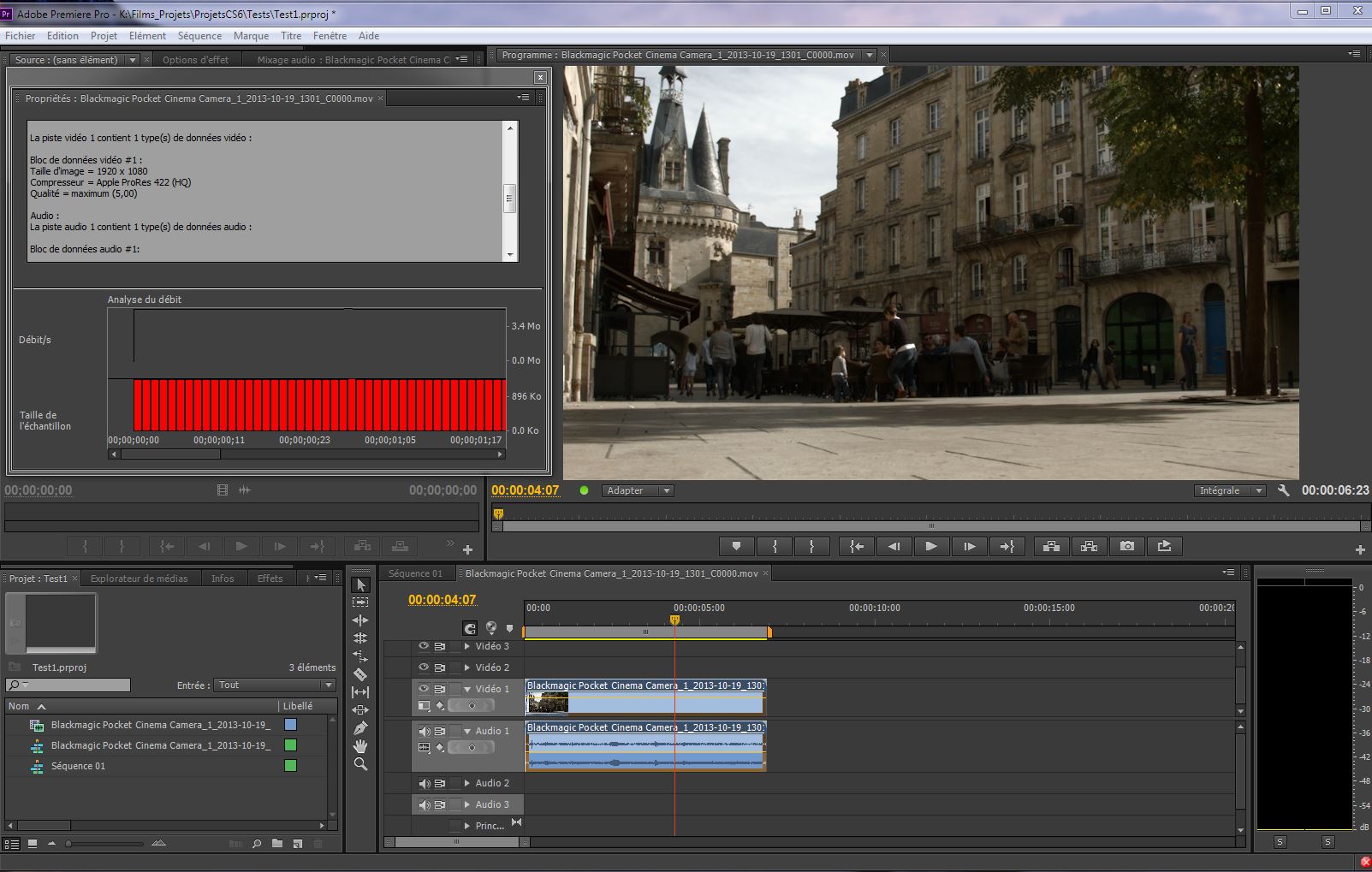Step forward one frame in Program monitor

click(x=969, y=546)
